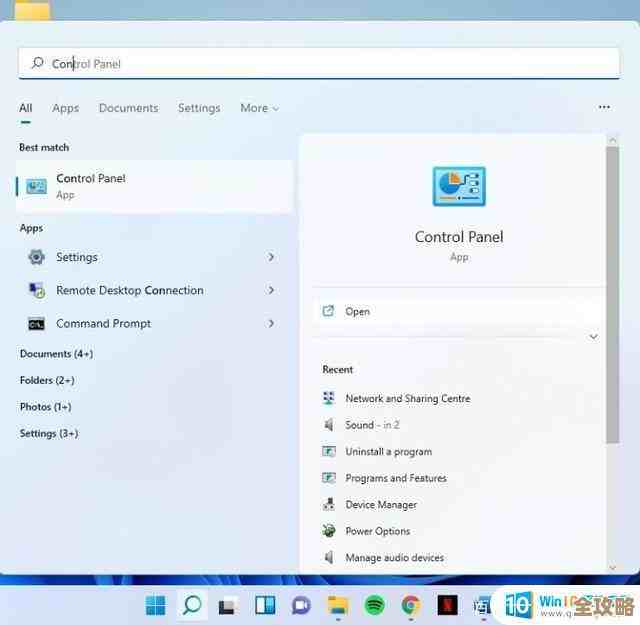Open recent Network and Sharing Centre

(x=408, y=398)
